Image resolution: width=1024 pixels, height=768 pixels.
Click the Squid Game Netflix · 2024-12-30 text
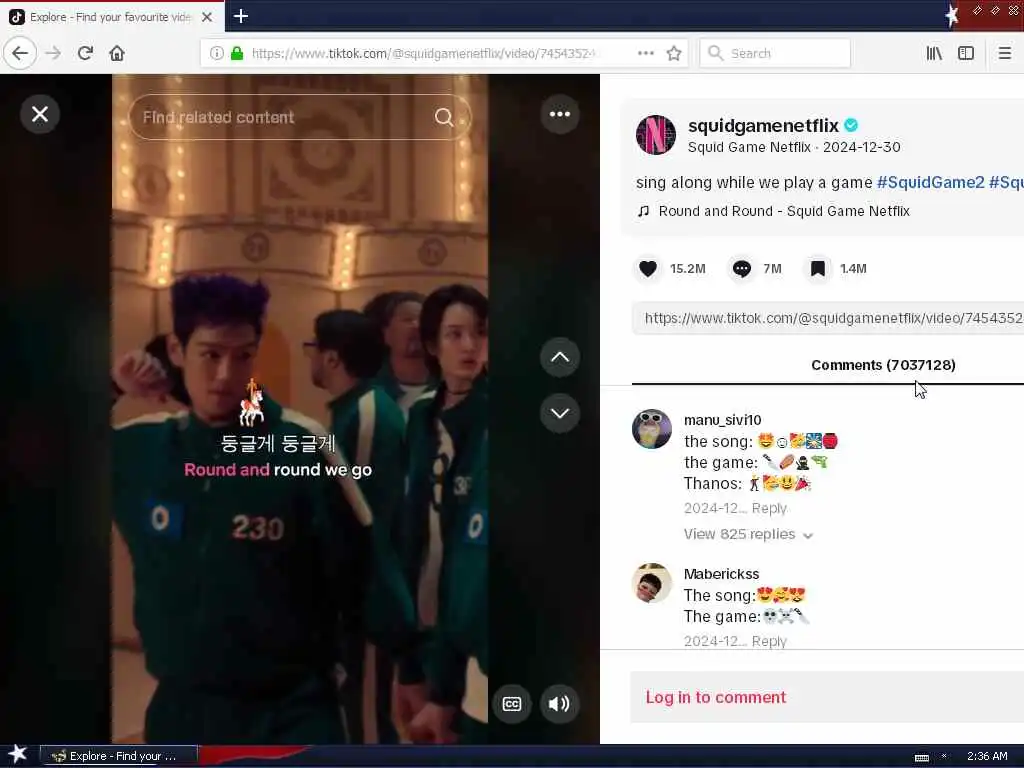click(793, 147)
